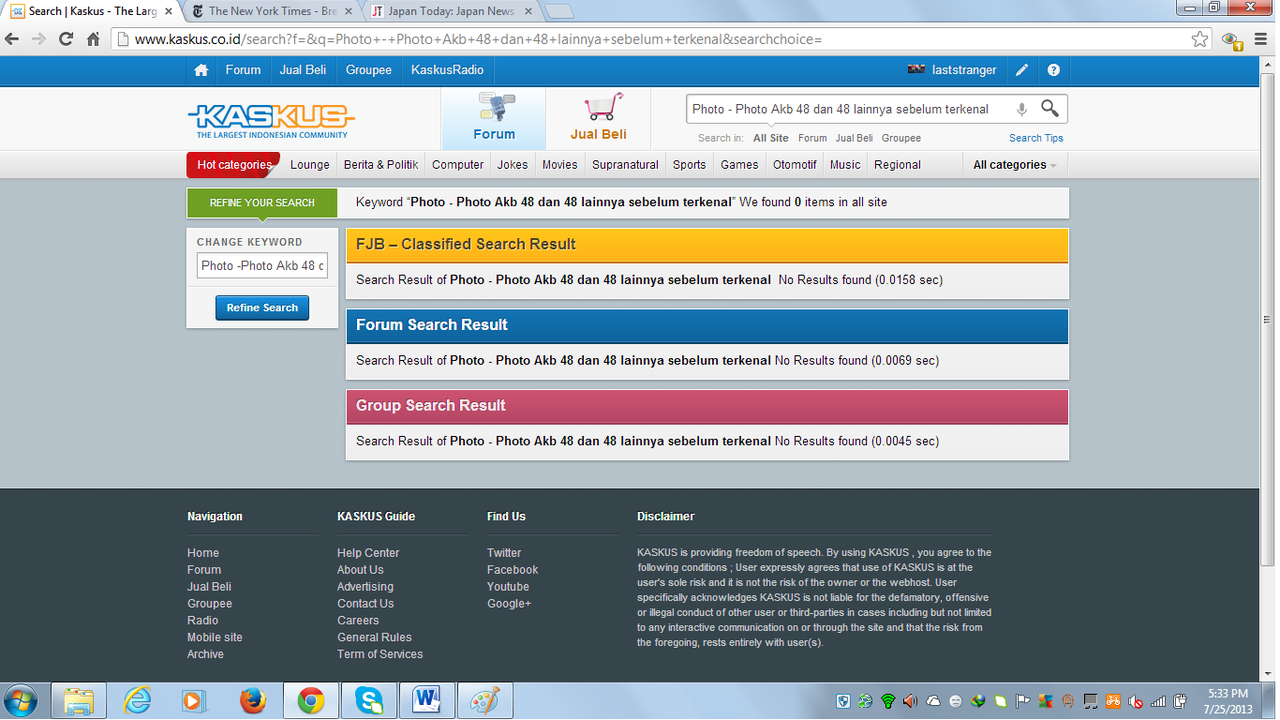Open the New York Times tab
The image size is (1280, 720).
click(x=270, y=11)
